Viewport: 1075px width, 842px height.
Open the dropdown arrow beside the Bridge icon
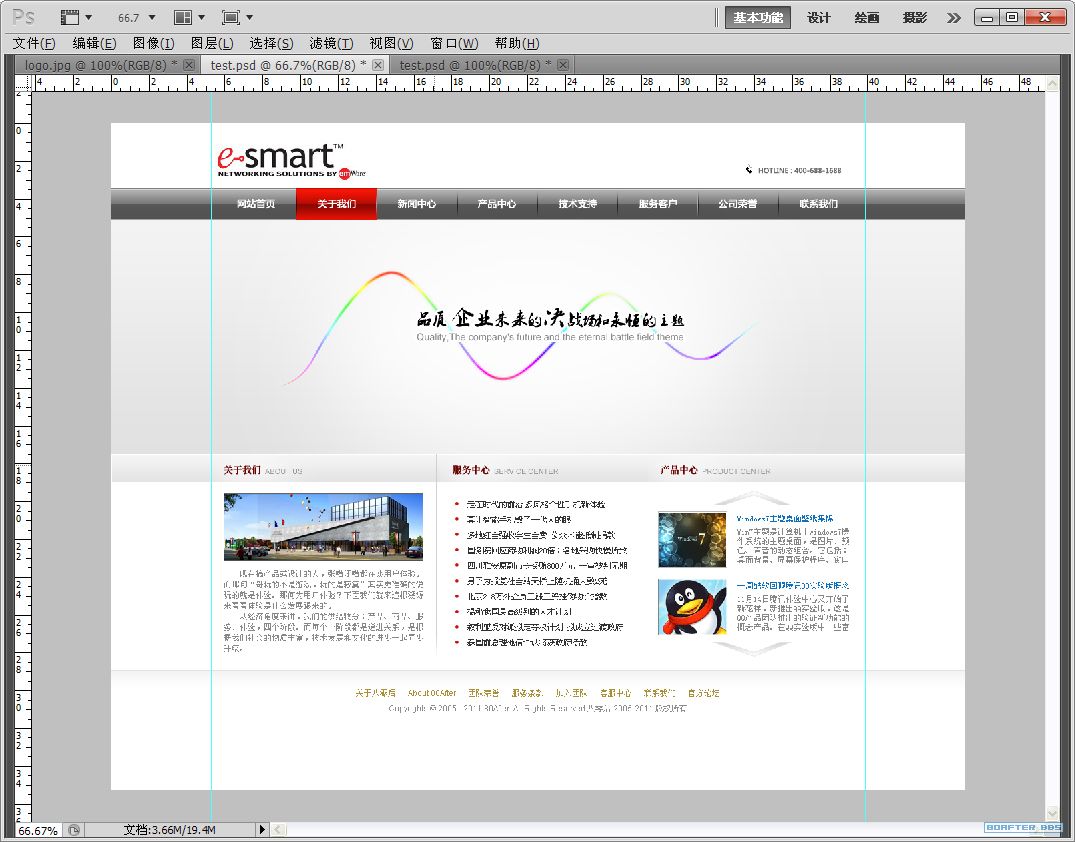[x=88, y=18]
